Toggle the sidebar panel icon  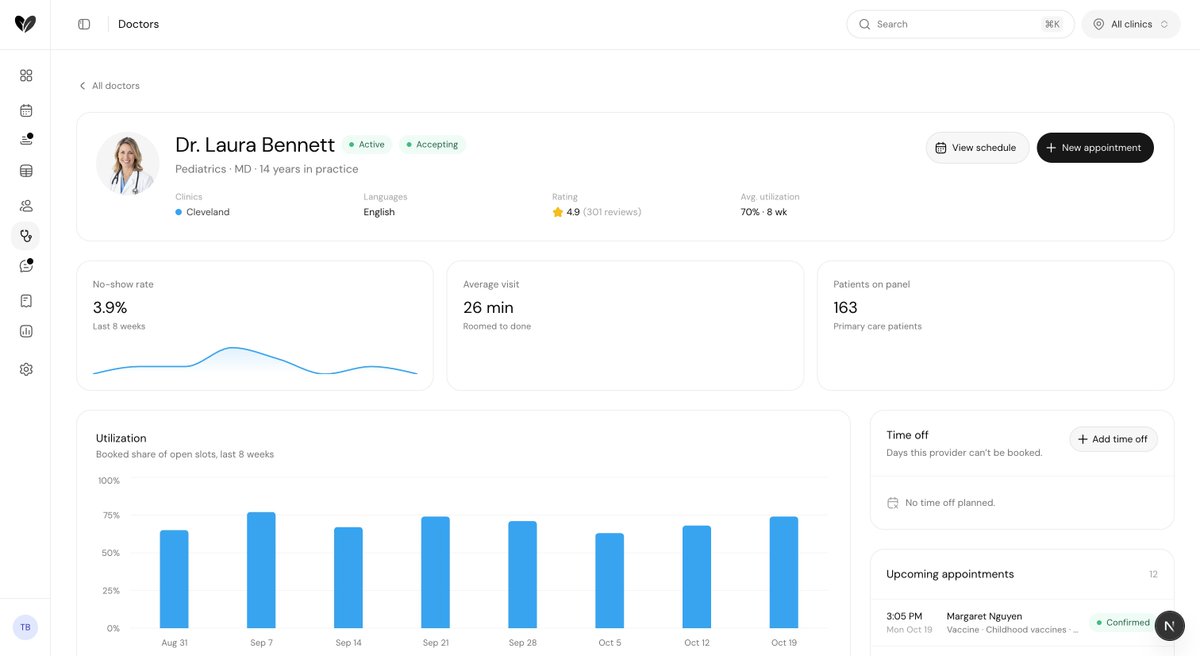point(84,24)
